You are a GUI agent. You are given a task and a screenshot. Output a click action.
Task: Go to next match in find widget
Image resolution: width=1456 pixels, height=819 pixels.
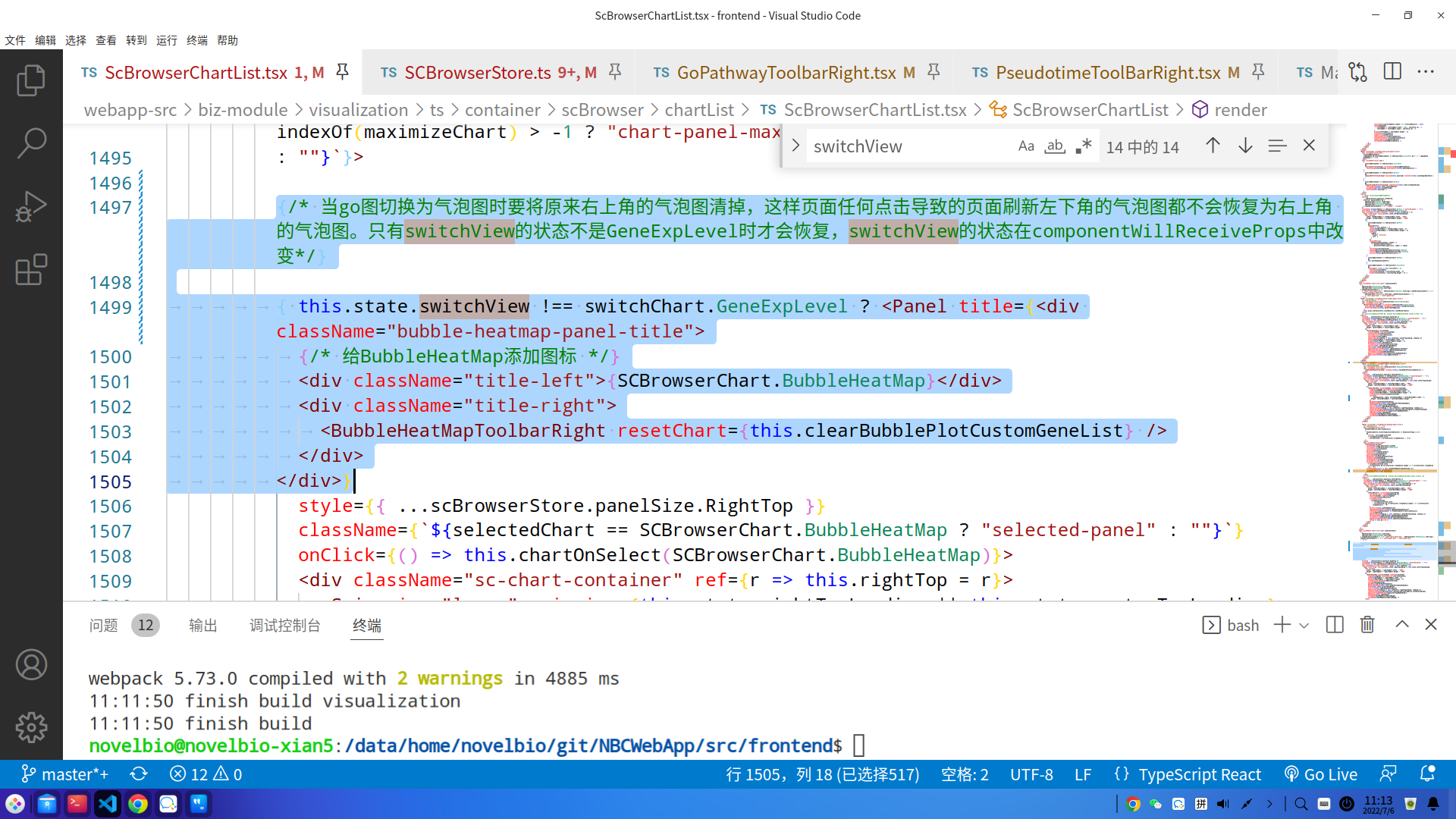click(x=1244, y=146)
